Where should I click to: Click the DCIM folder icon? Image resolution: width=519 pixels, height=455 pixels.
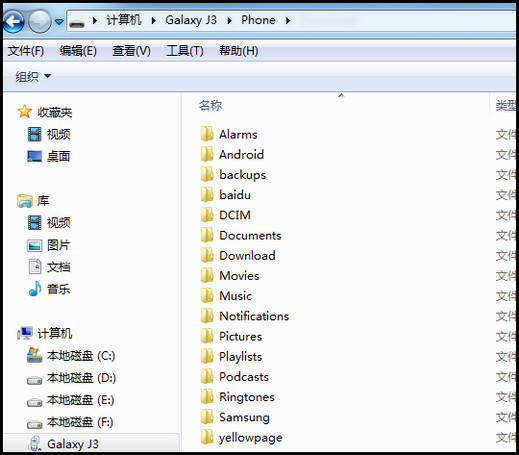pos(207,215)
